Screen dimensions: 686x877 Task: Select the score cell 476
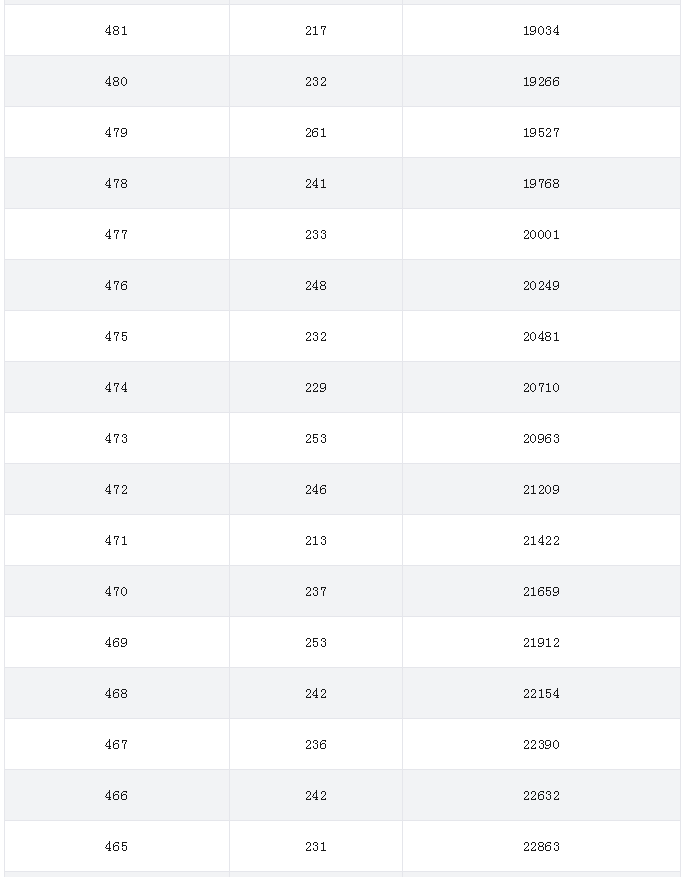(116, 285)
